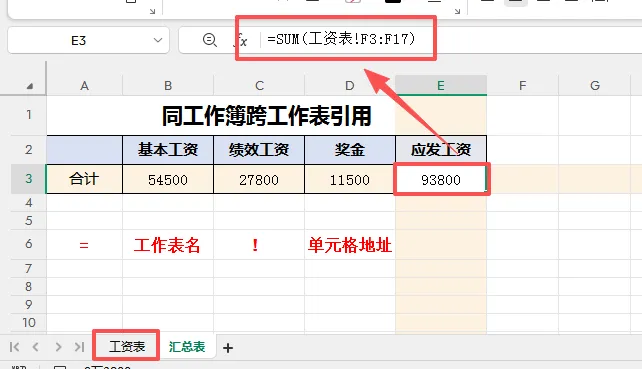Click the title cell 同工作簿跨工作表引用
This screenshot has width=642, height=369.
[x=267, y=115]
